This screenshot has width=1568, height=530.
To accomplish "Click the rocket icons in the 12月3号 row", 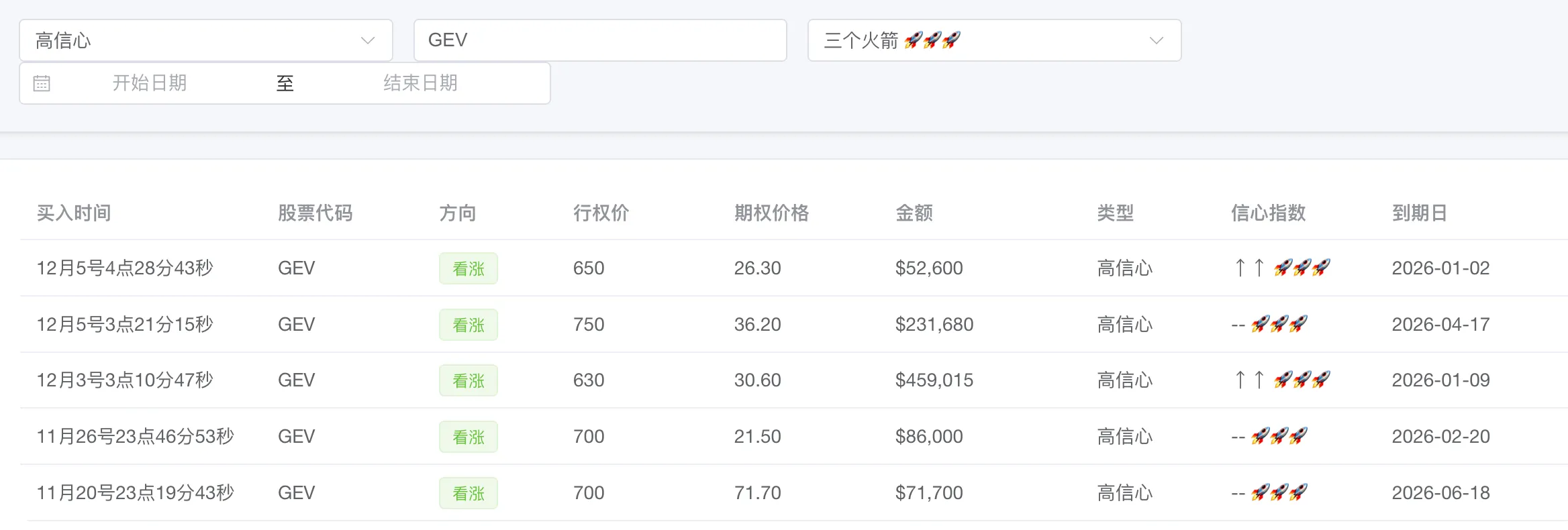I will click(1302, 380).
